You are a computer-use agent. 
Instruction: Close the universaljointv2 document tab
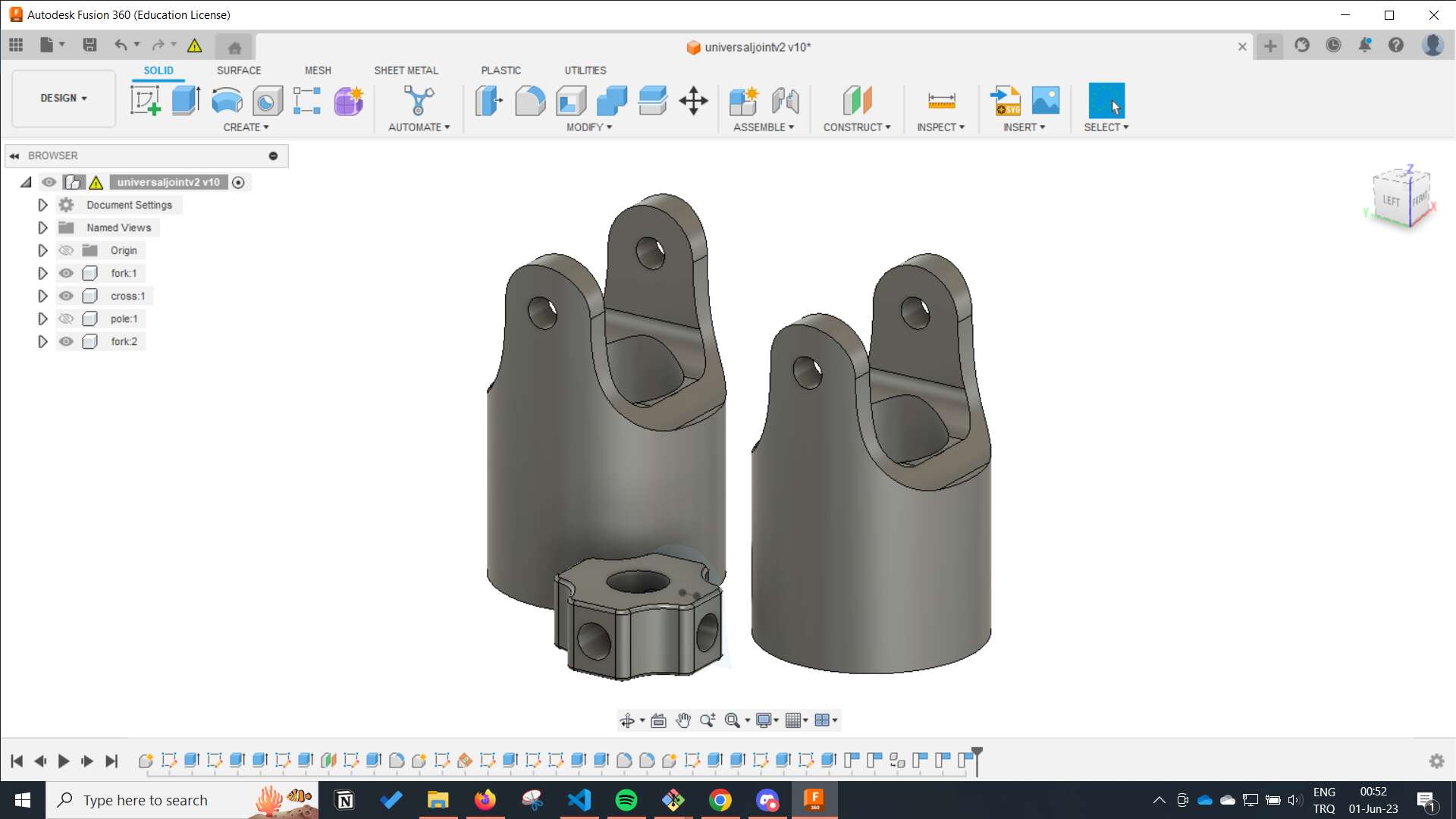(x=1242, y=47)
